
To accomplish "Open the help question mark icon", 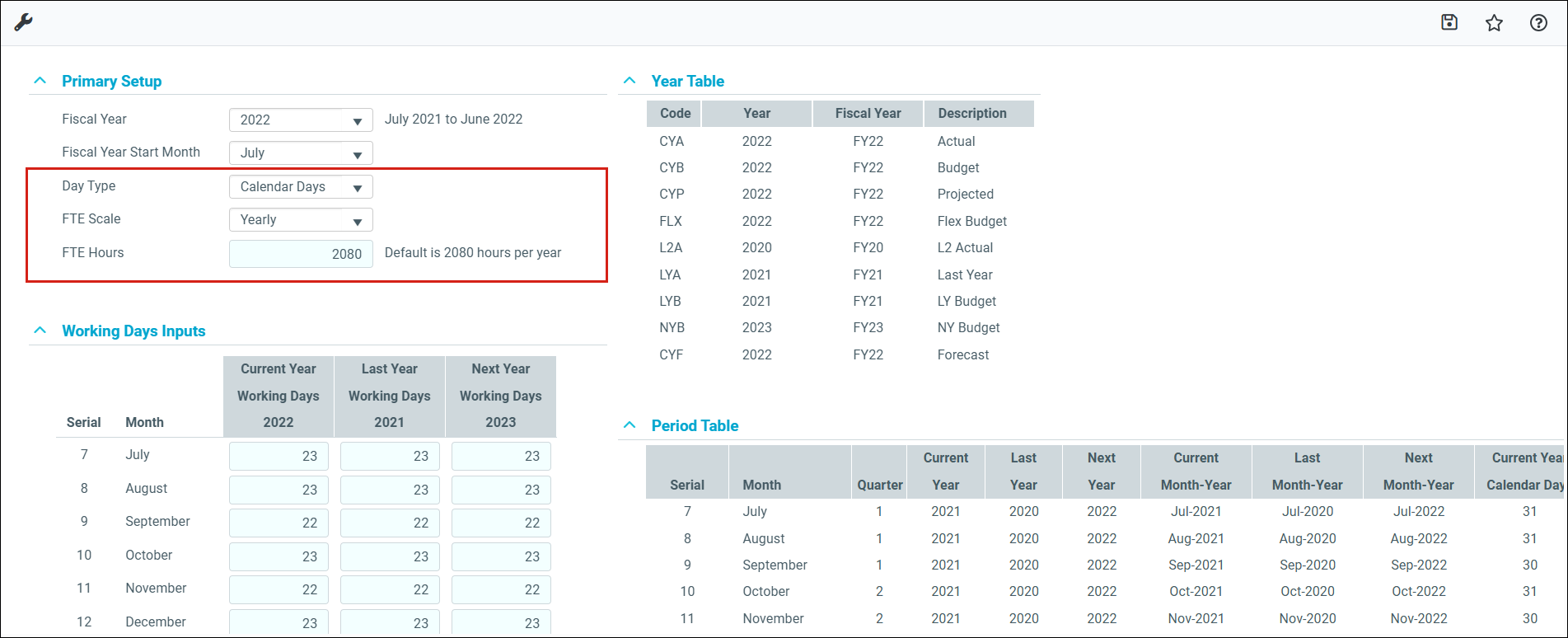I will [x=1538, y=23].
